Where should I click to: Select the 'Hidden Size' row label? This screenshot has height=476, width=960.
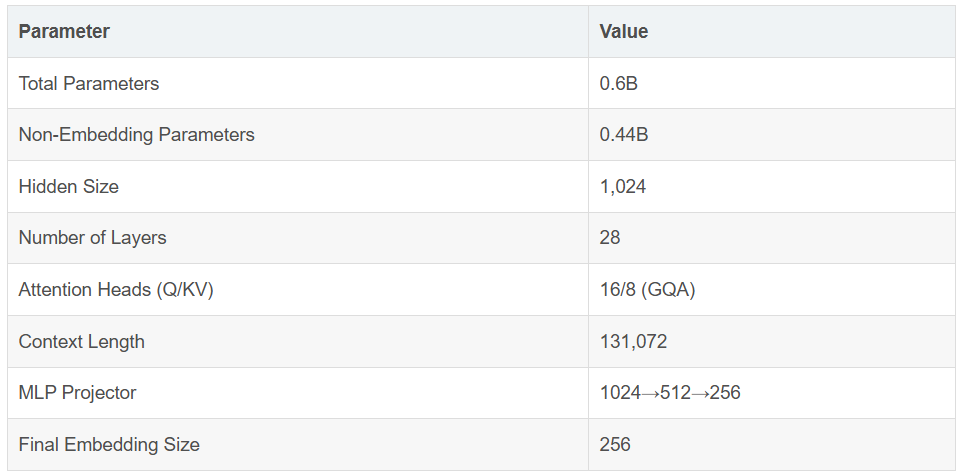click(69, 186)
